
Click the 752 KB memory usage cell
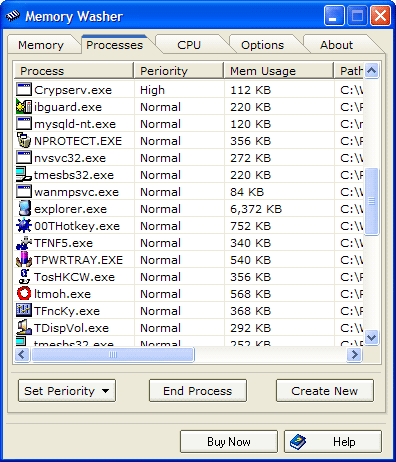coord(251,226)
